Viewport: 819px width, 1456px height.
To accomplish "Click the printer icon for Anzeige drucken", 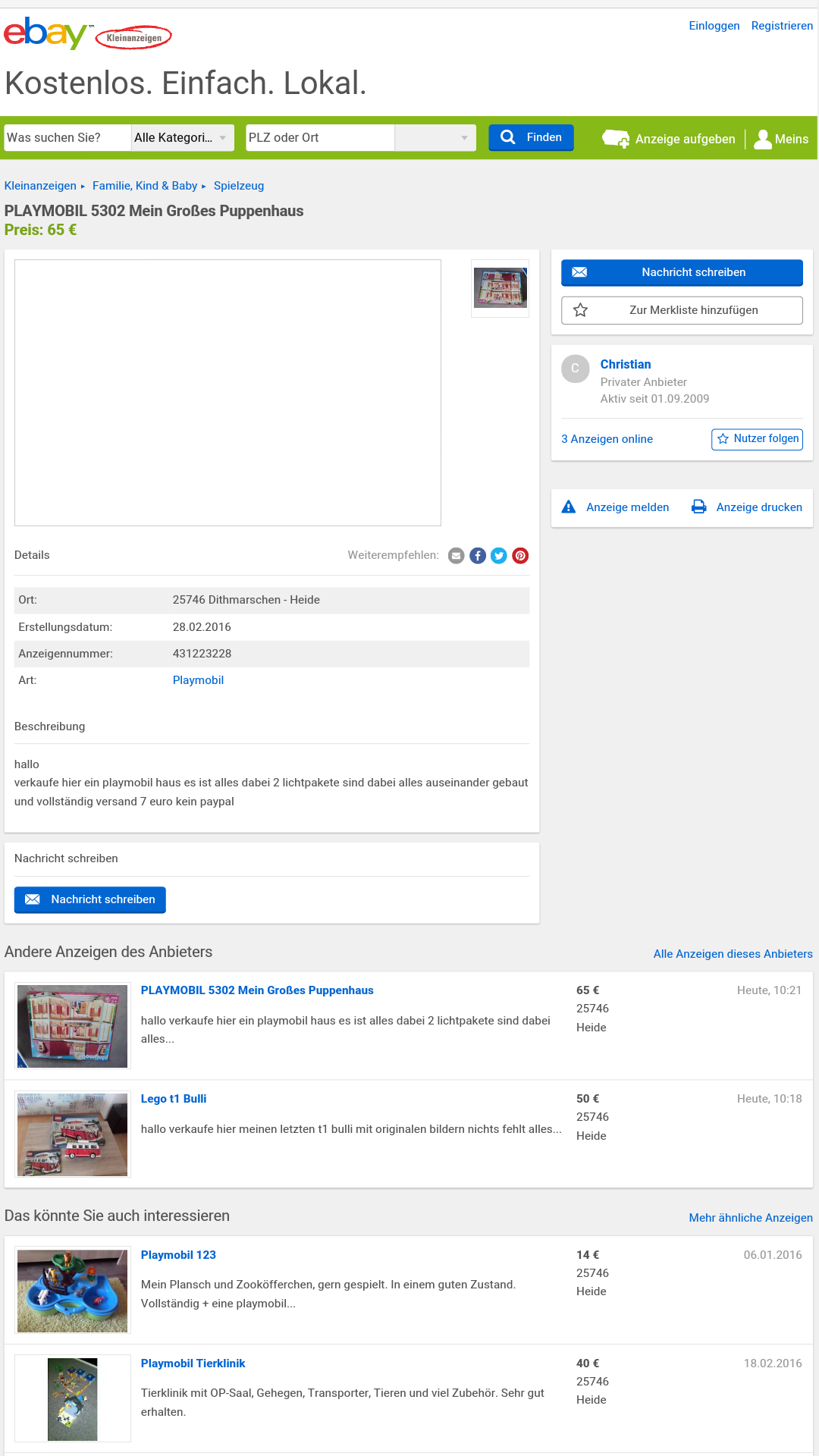I will click(699, 507).
